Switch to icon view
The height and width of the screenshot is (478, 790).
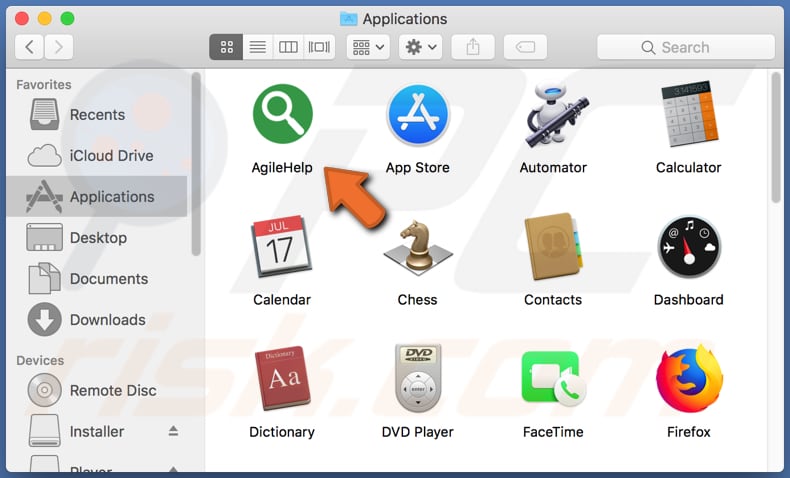(226, 47)
